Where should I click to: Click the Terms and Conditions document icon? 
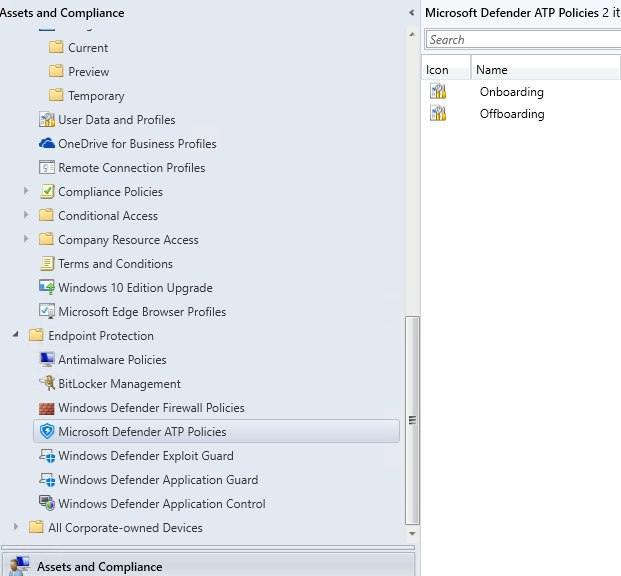click(x=47, y=263)
